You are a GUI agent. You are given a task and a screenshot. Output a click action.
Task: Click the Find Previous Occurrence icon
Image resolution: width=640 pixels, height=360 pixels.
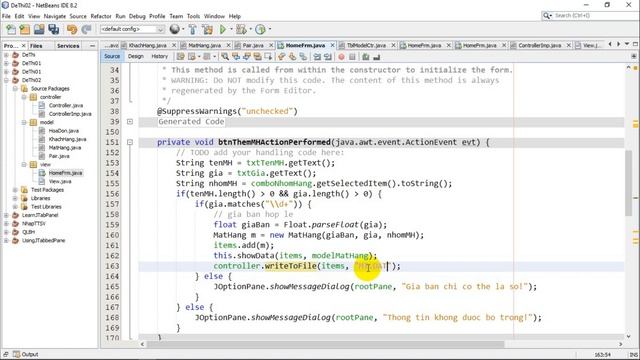point(236,57)
